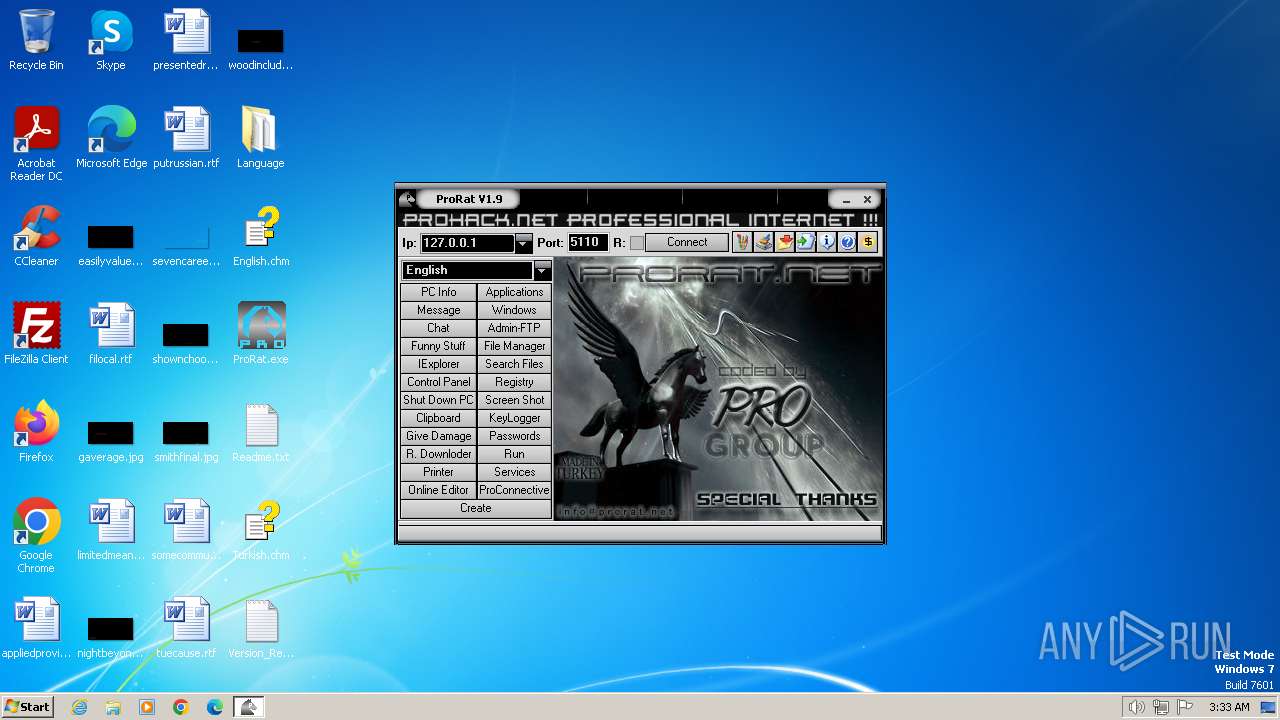1280x720 pixels.
Task: Select Funny Stuff in the menu
Action: point(438,346)
